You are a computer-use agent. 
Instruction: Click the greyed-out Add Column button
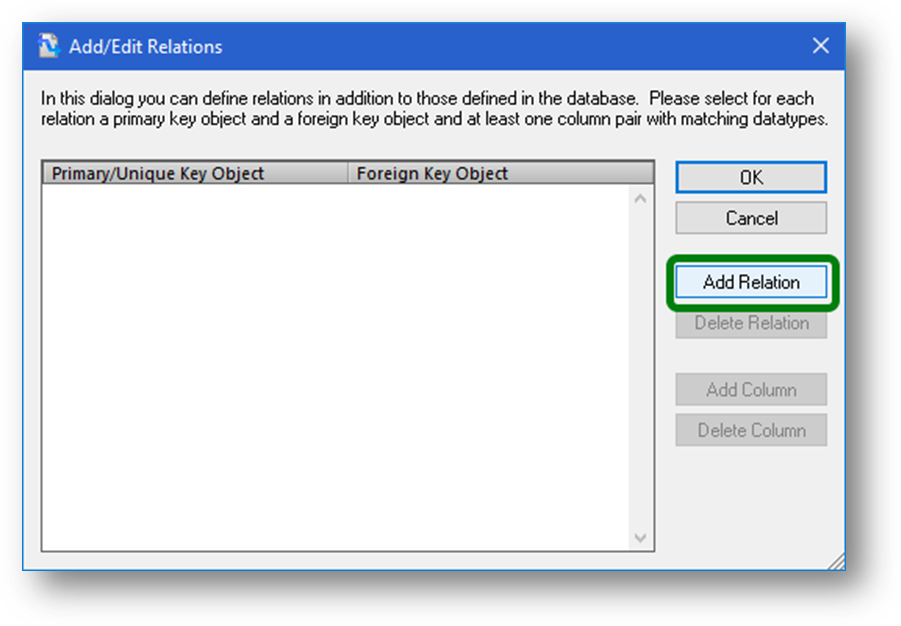click(x=751, y=390)
